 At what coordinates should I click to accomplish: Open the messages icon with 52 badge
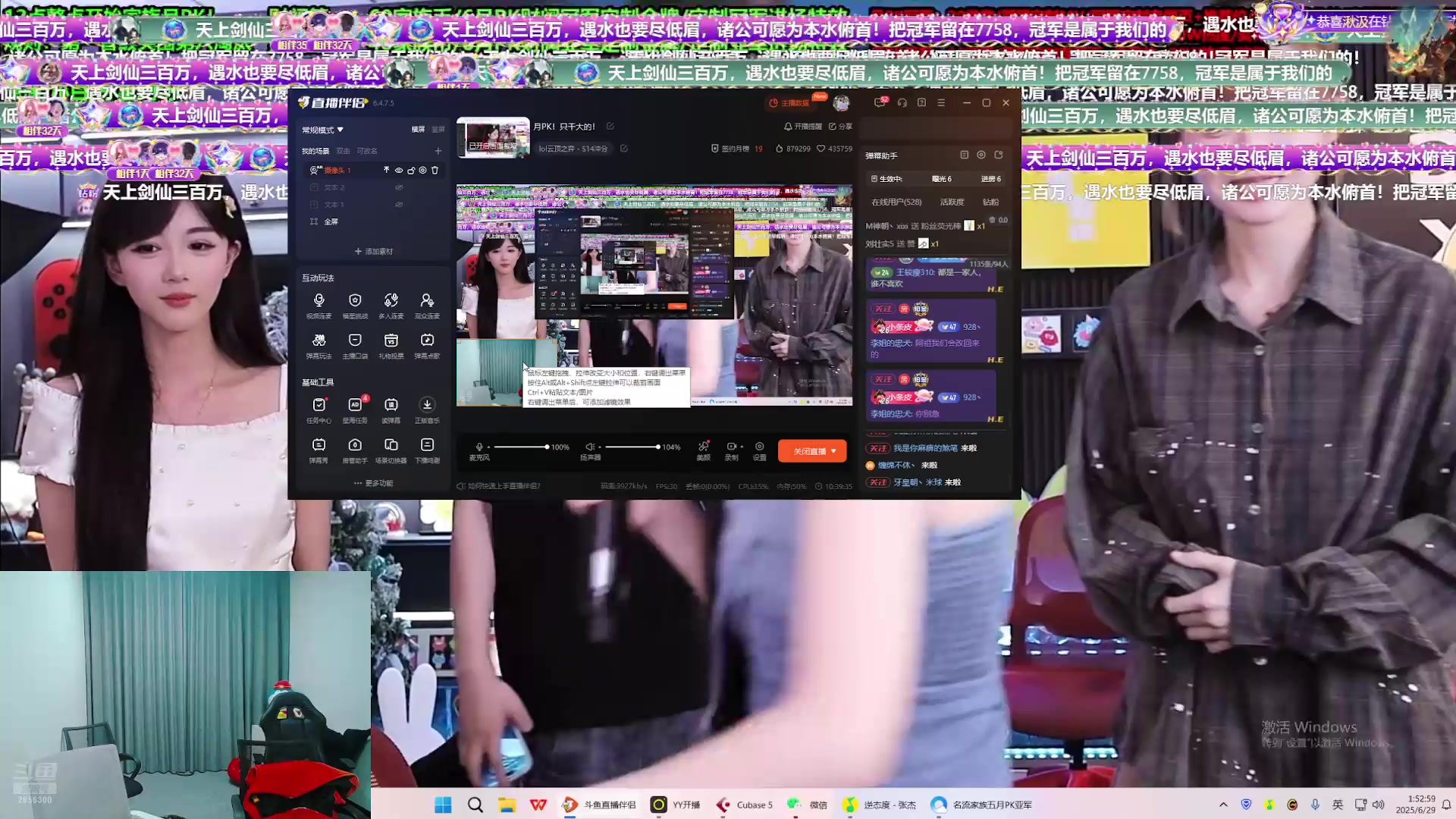(x=880, y=102)
